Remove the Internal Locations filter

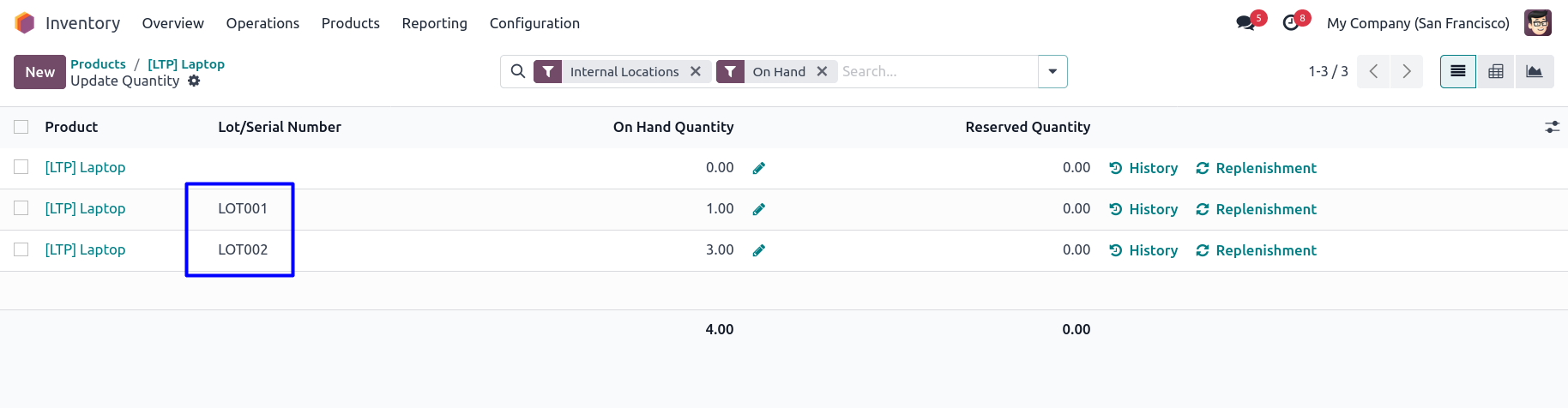pos(696,71)
